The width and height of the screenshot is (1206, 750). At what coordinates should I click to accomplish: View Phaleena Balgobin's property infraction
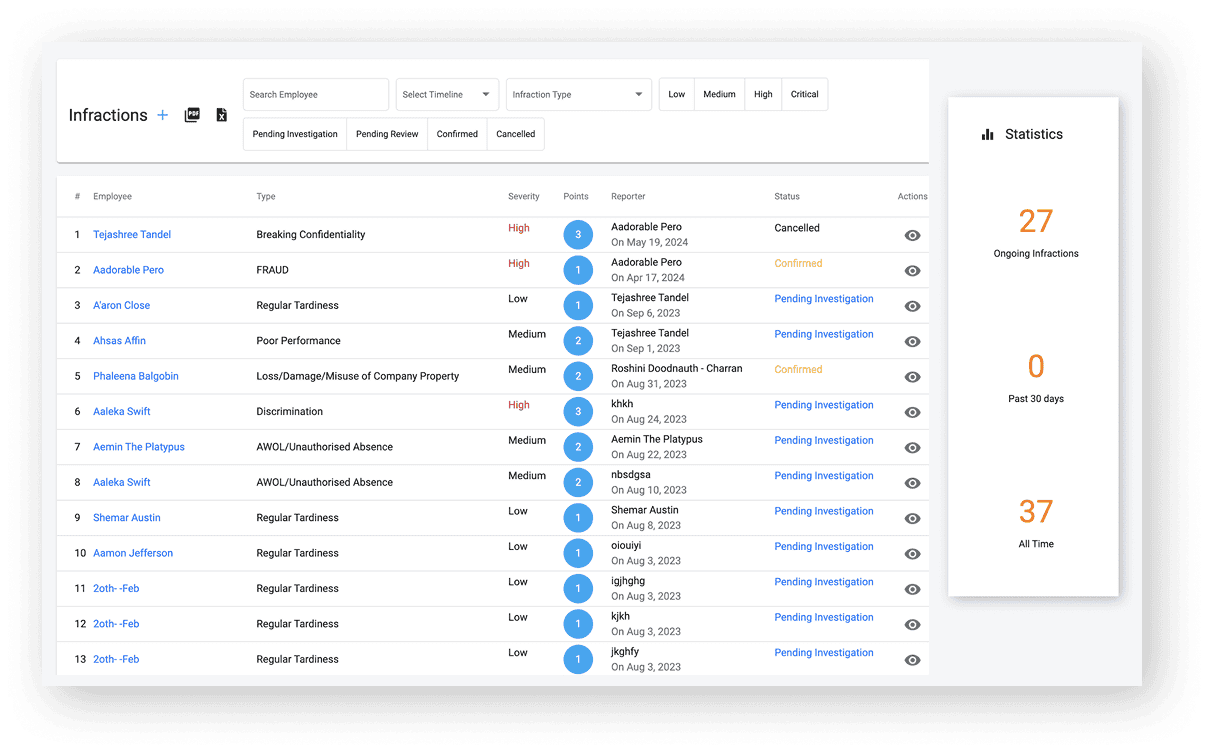(x=912, y=377)
